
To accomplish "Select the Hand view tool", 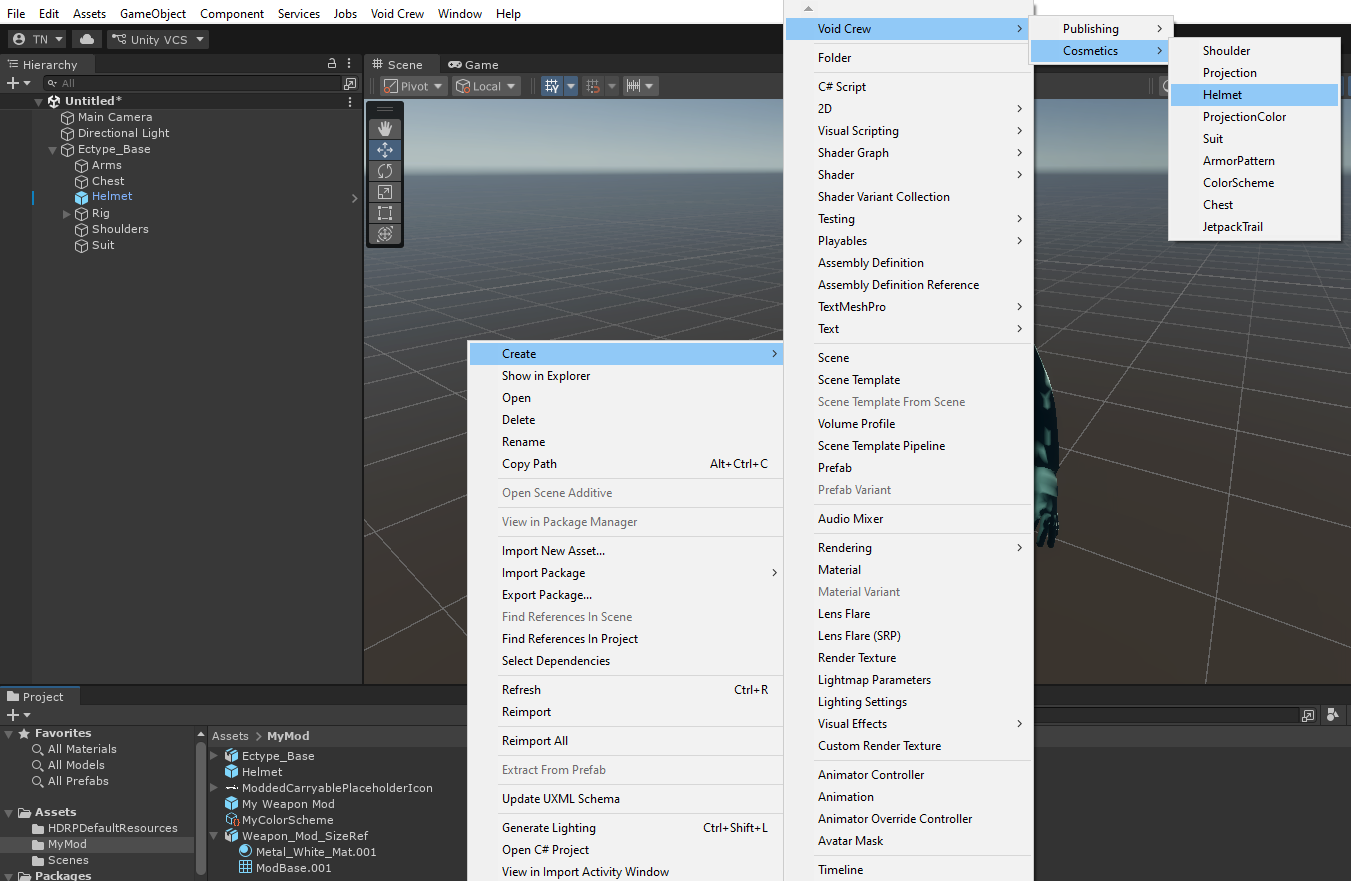I will pos(385,129).
